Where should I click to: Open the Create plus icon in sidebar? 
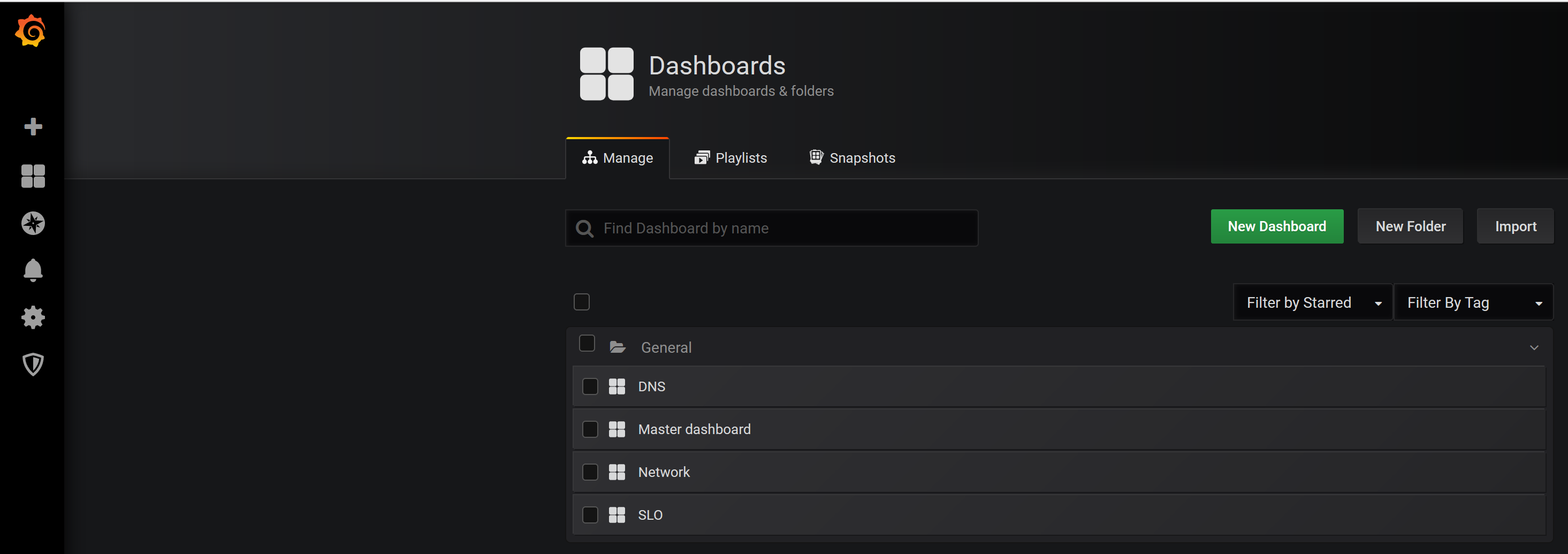33,127
